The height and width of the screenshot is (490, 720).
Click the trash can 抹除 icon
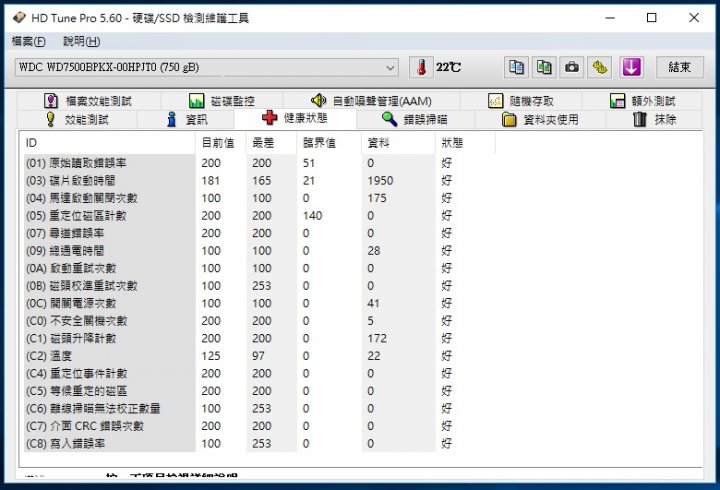pos(640,119)
